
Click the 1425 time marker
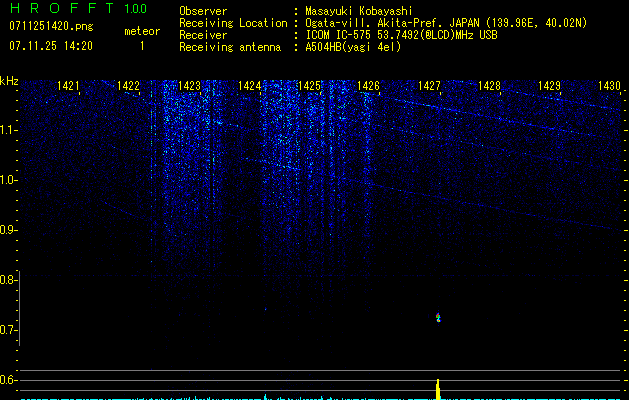[x=309, y=86]
